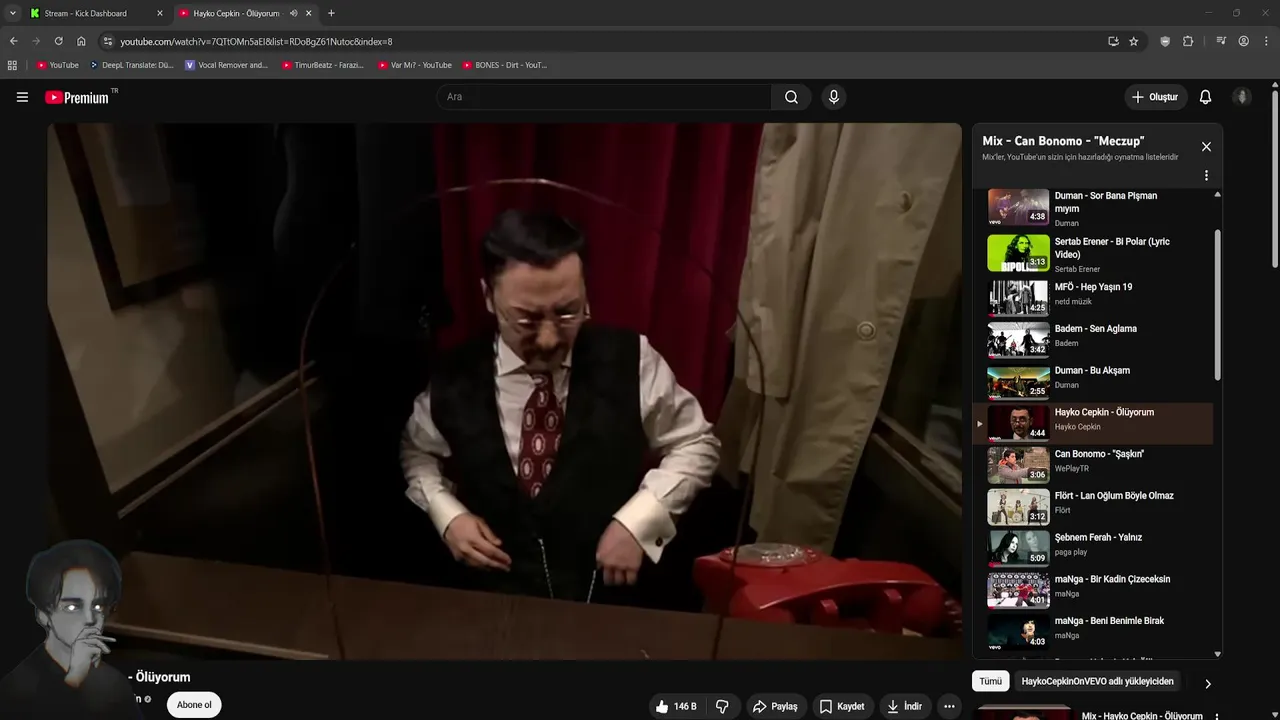Open the apps grid in bookmarks bar
Viewport: 1280px width, 720px height.
(x=12, y=65)
